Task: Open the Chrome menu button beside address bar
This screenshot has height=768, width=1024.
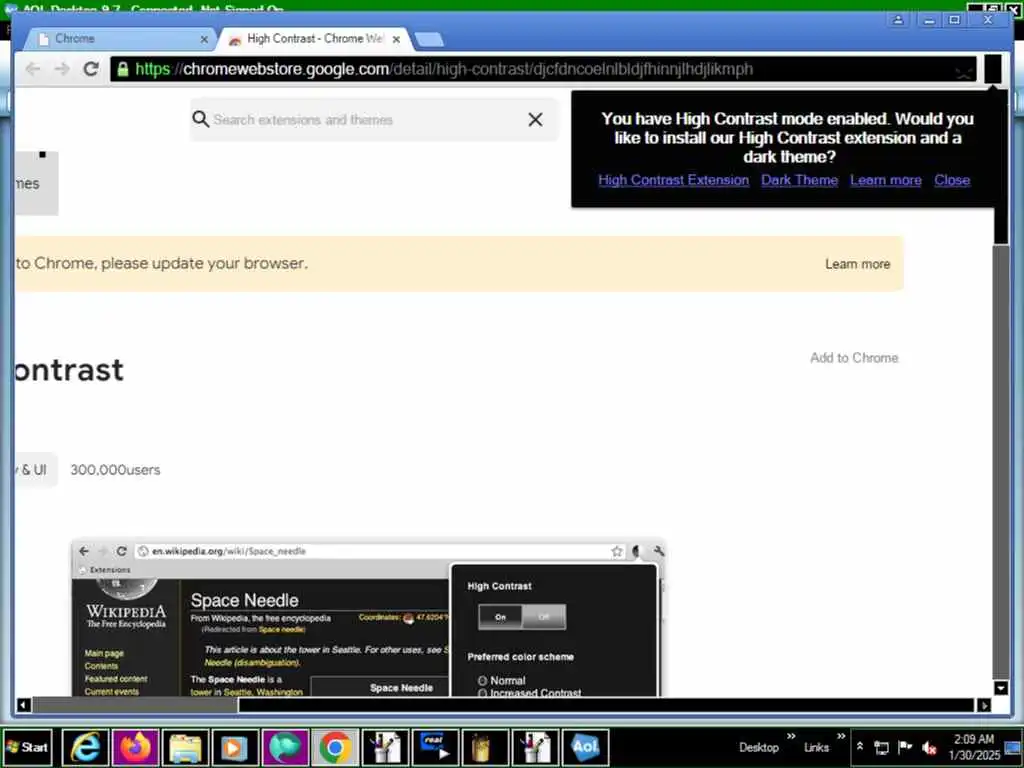Action: pyautogui.click(x=992, y=69)
